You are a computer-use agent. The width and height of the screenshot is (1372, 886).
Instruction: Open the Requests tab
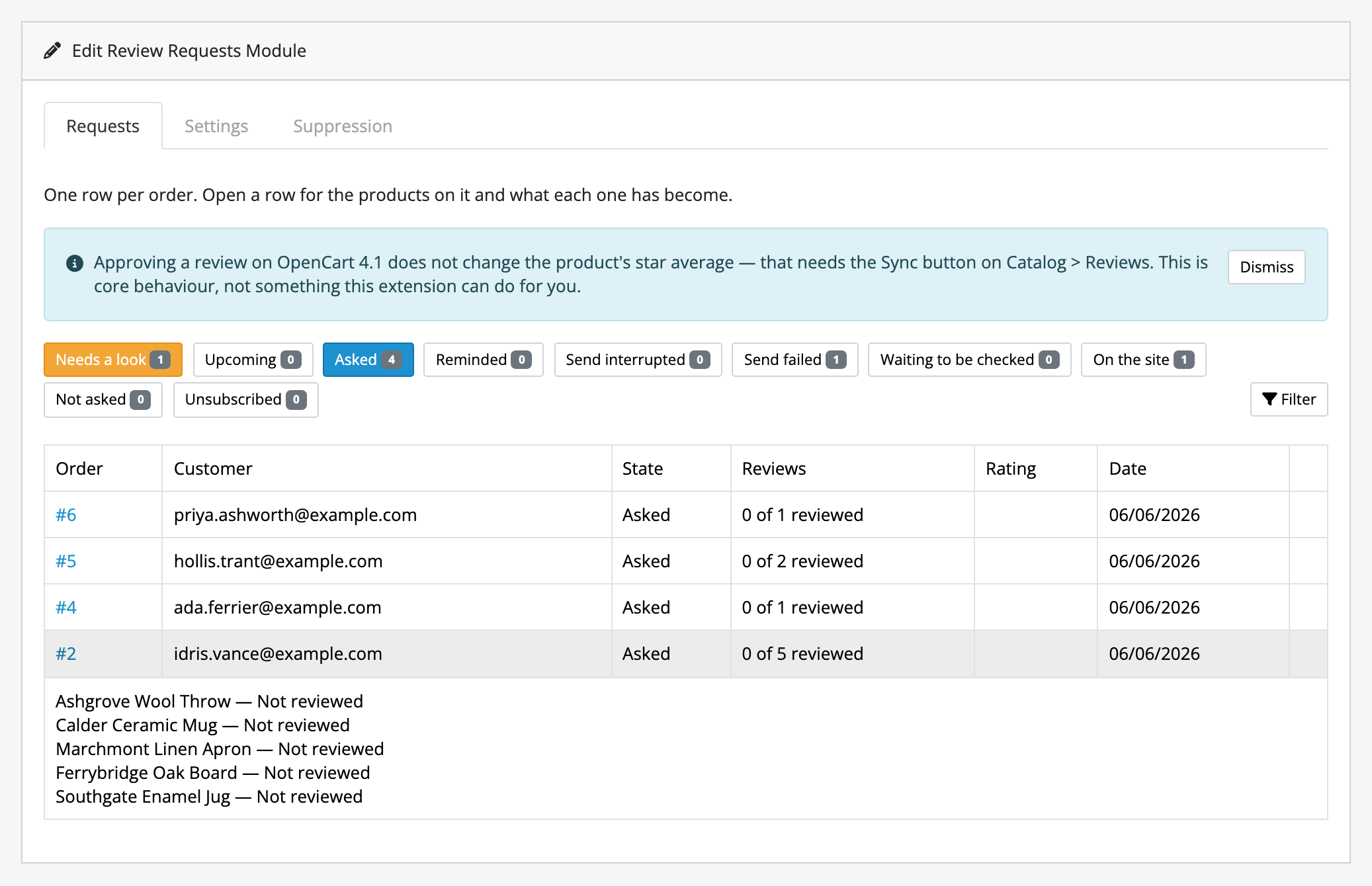(x=103, y=126)
